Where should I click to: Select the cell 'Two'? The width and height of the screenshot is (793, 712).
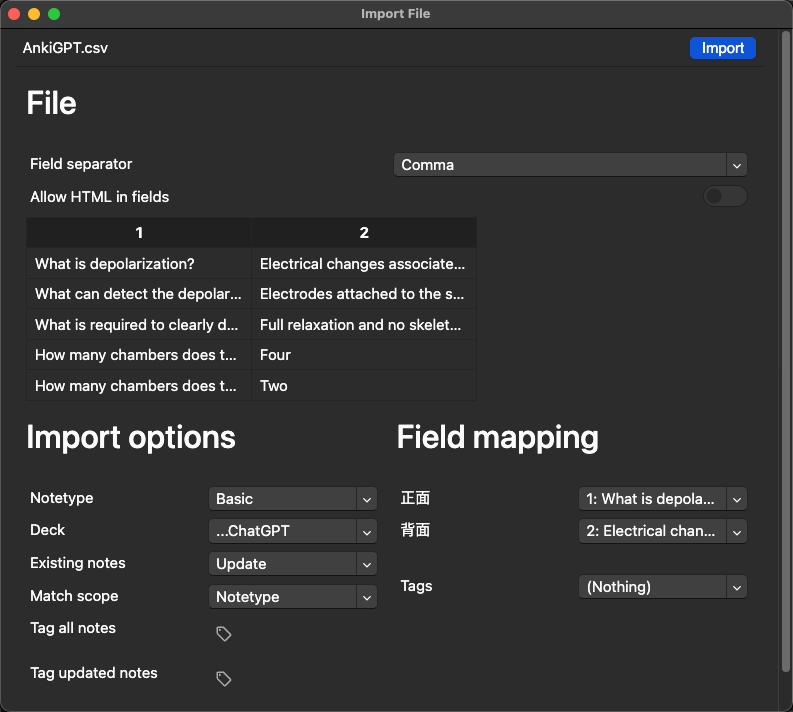coord(364,386)
